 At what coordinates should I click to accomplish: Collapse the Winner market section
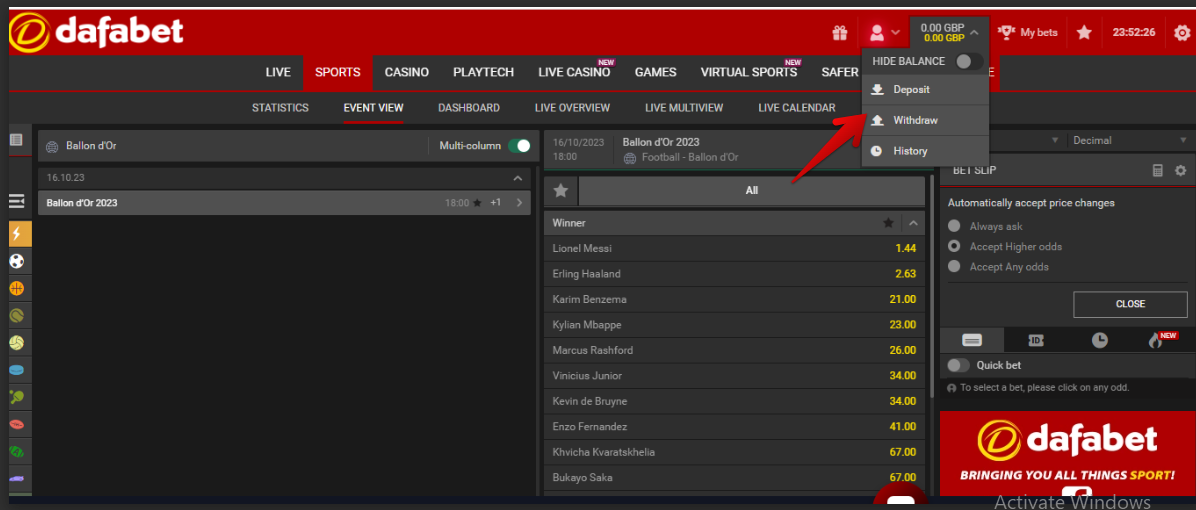pos(913,223)
